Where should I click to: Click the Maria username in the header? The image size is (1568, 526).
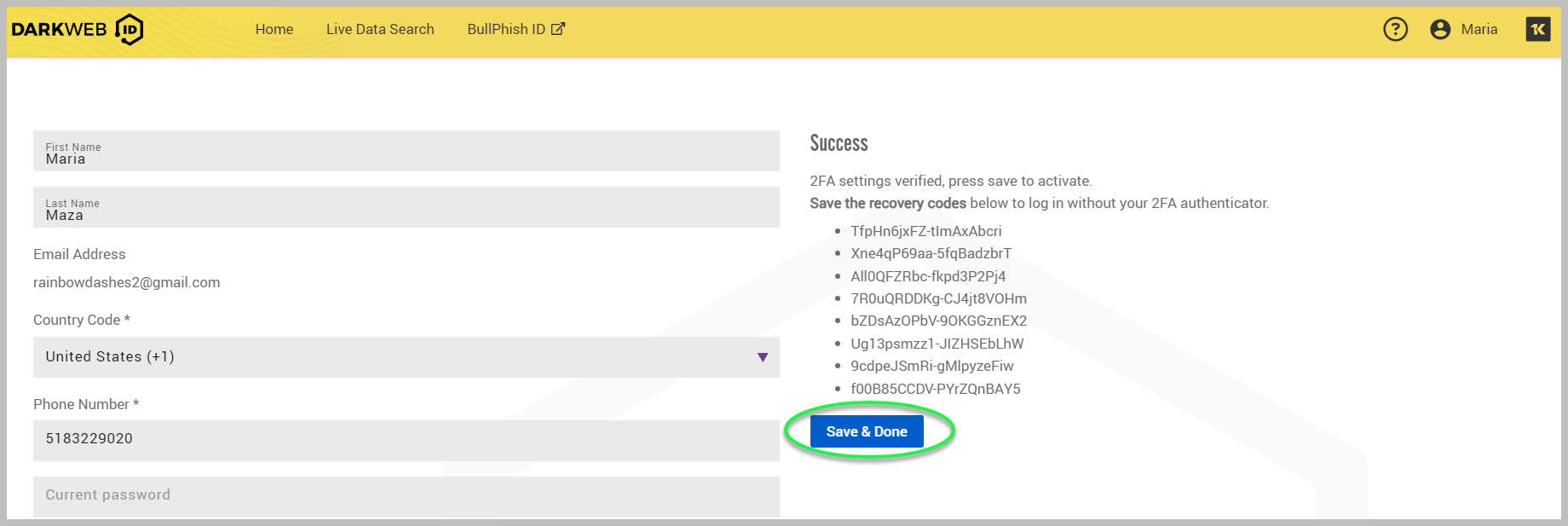[1479, 30]
